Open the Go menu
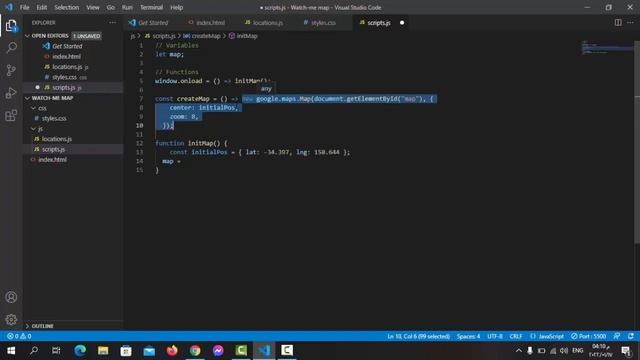This screenshot has width=640, height=360. coord(111,7)
